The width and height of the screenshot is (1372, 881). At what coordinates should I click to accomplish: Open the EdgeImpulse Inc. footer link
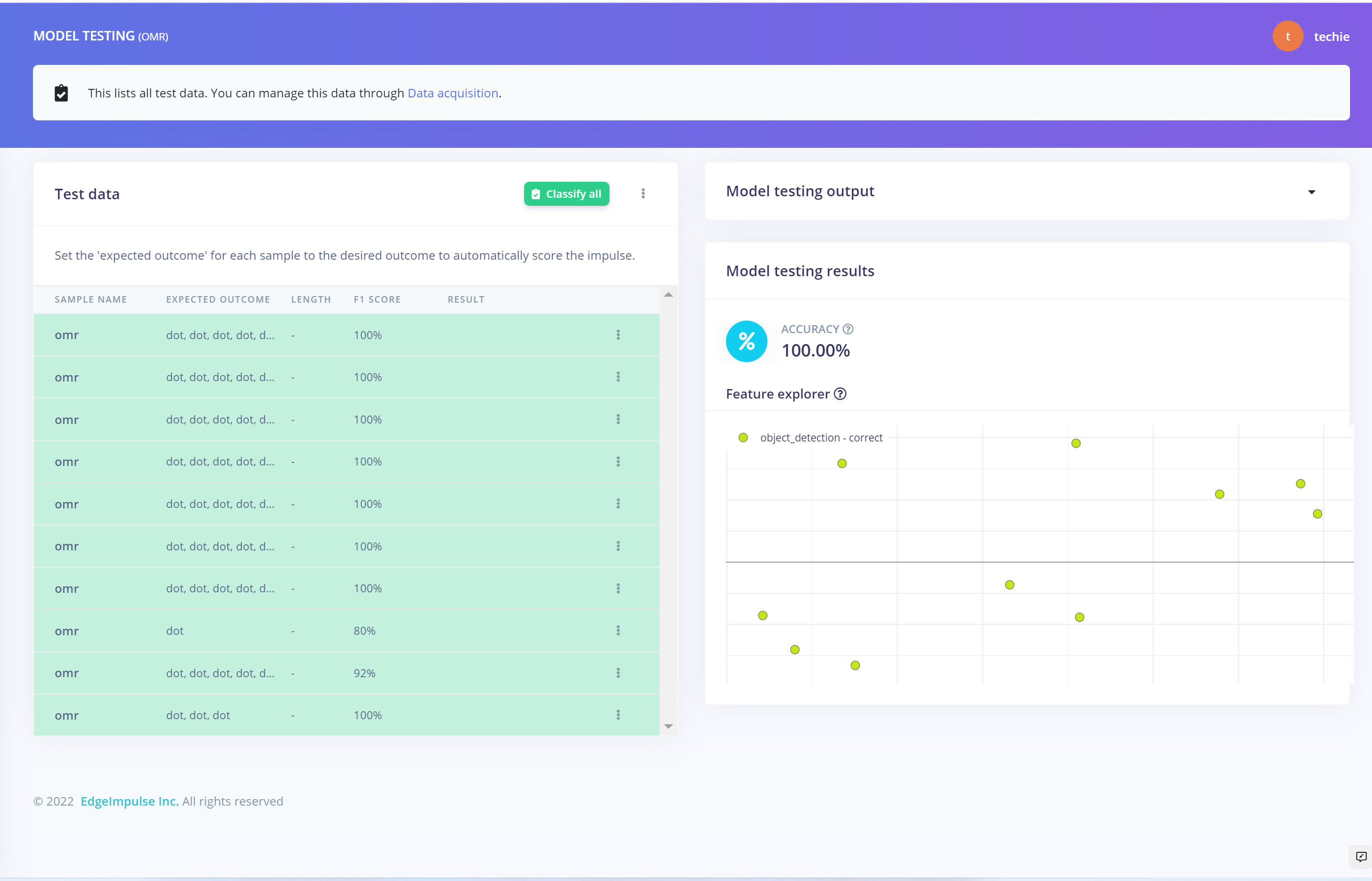pyautogui.click(x=129, y=801)
